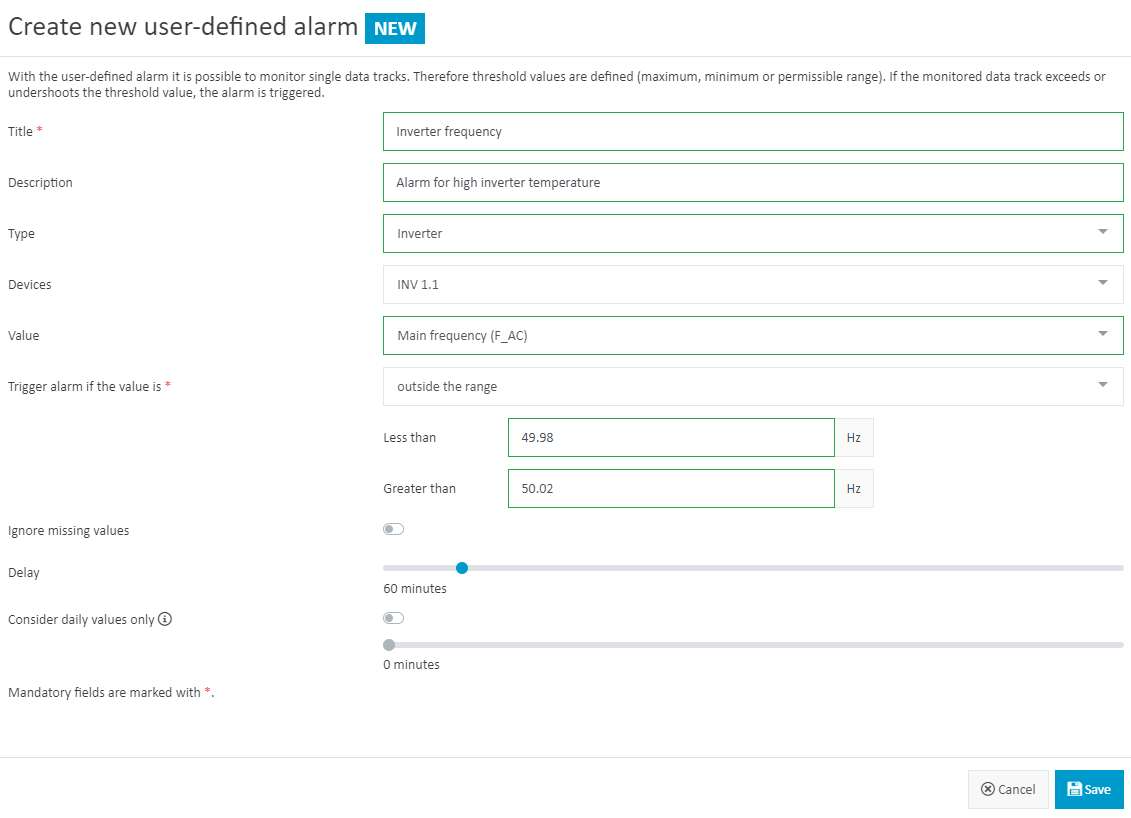Focus the Greater than field with 50.02
This screenshot has width=1131, height=818.
671,488
